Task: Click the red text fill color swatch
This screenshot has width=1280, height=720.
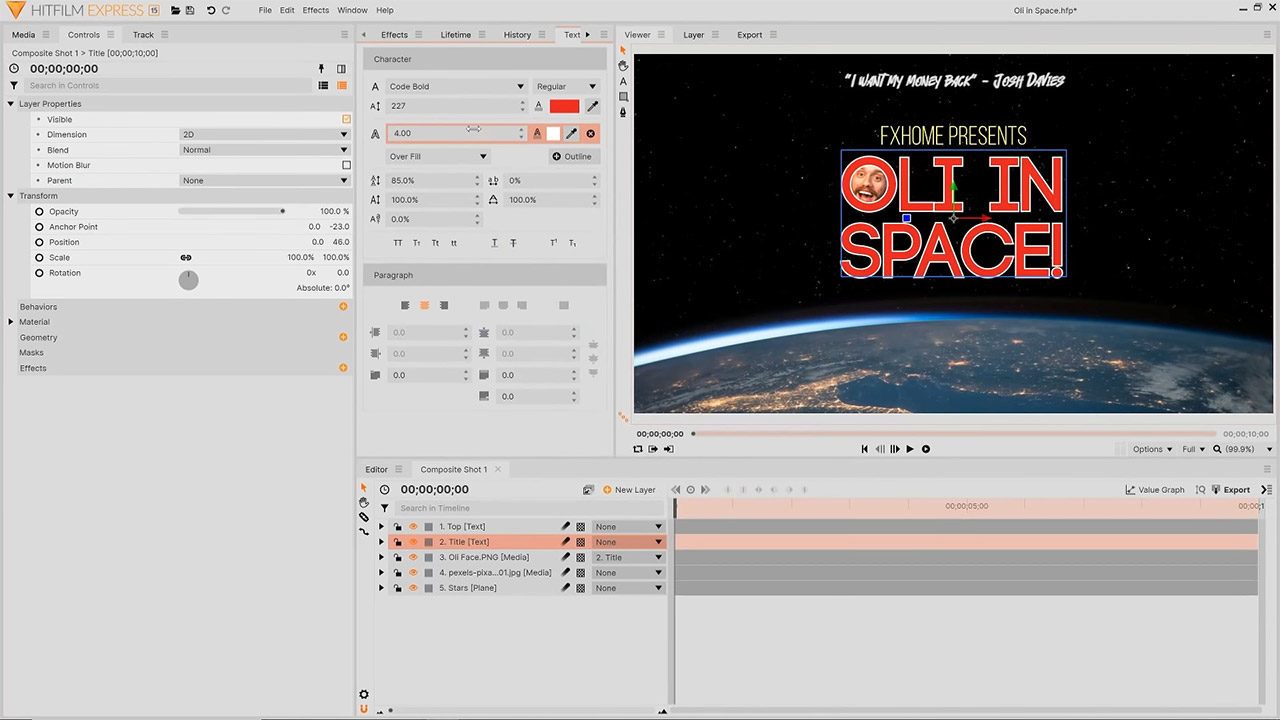Action: pyautogui.click(x=564, y=106)
